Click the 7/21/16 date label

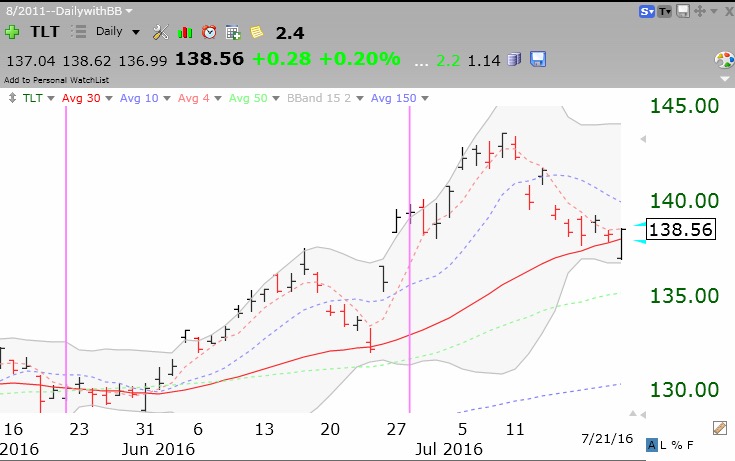tap(607, 438)
